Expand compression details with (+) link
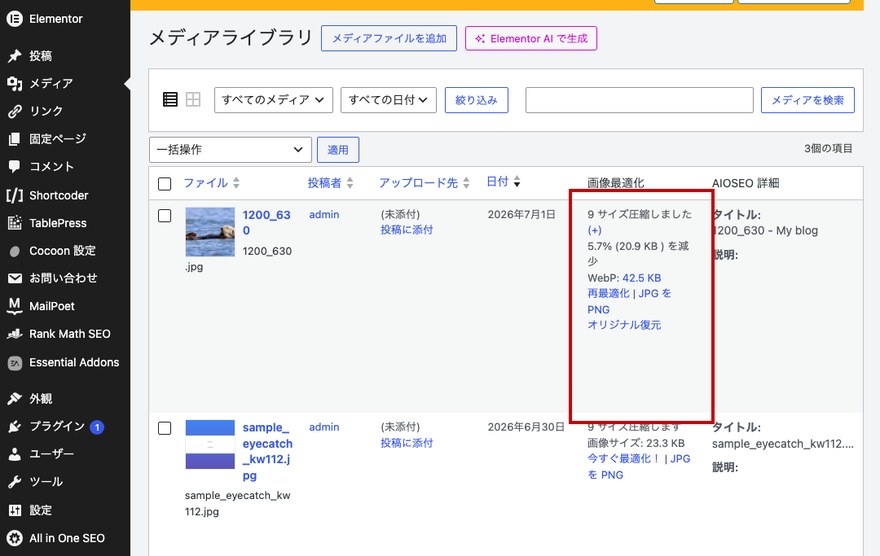 [594, 230]
